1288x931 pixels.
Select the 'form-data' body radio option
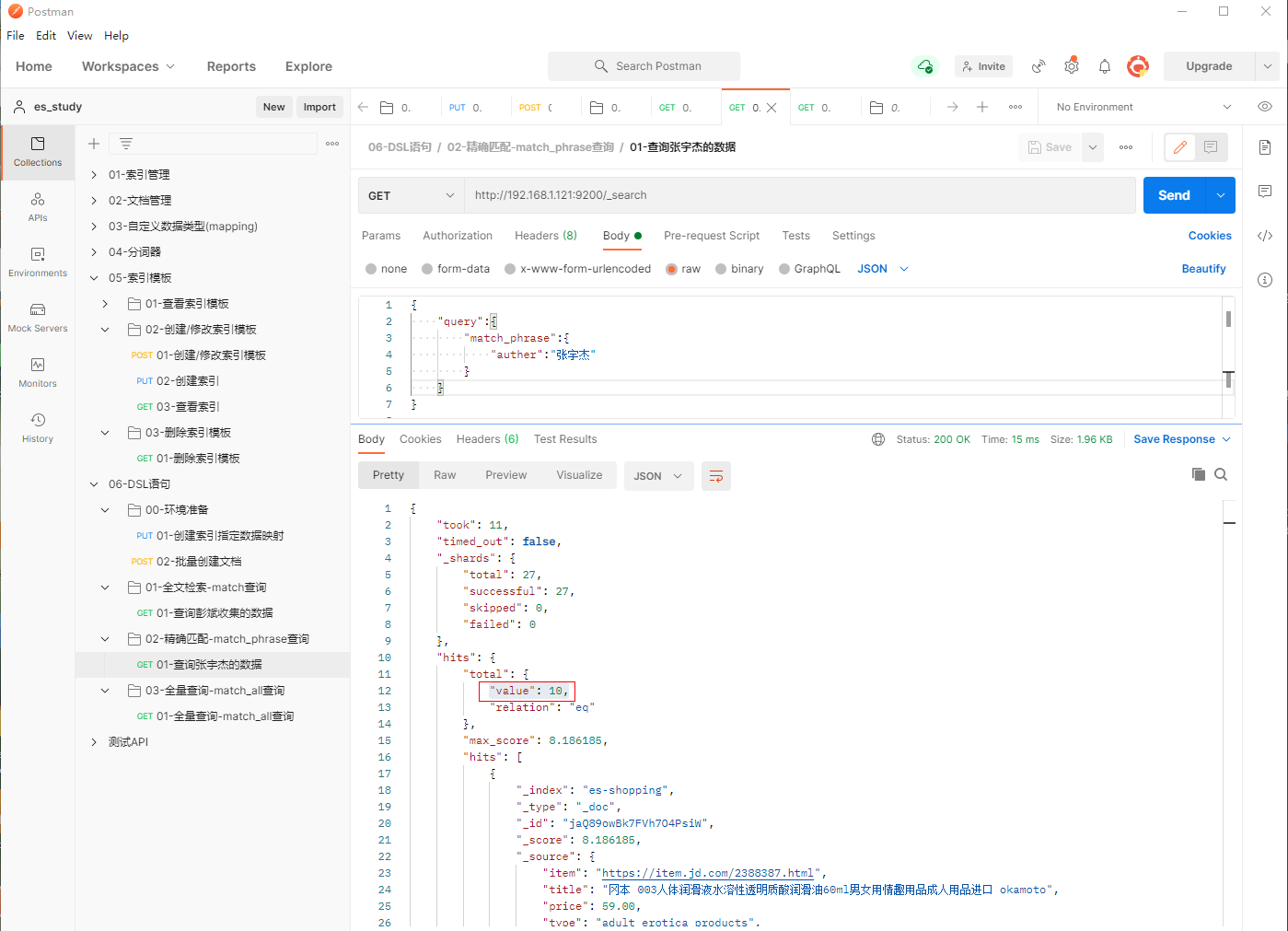point(427,269)
